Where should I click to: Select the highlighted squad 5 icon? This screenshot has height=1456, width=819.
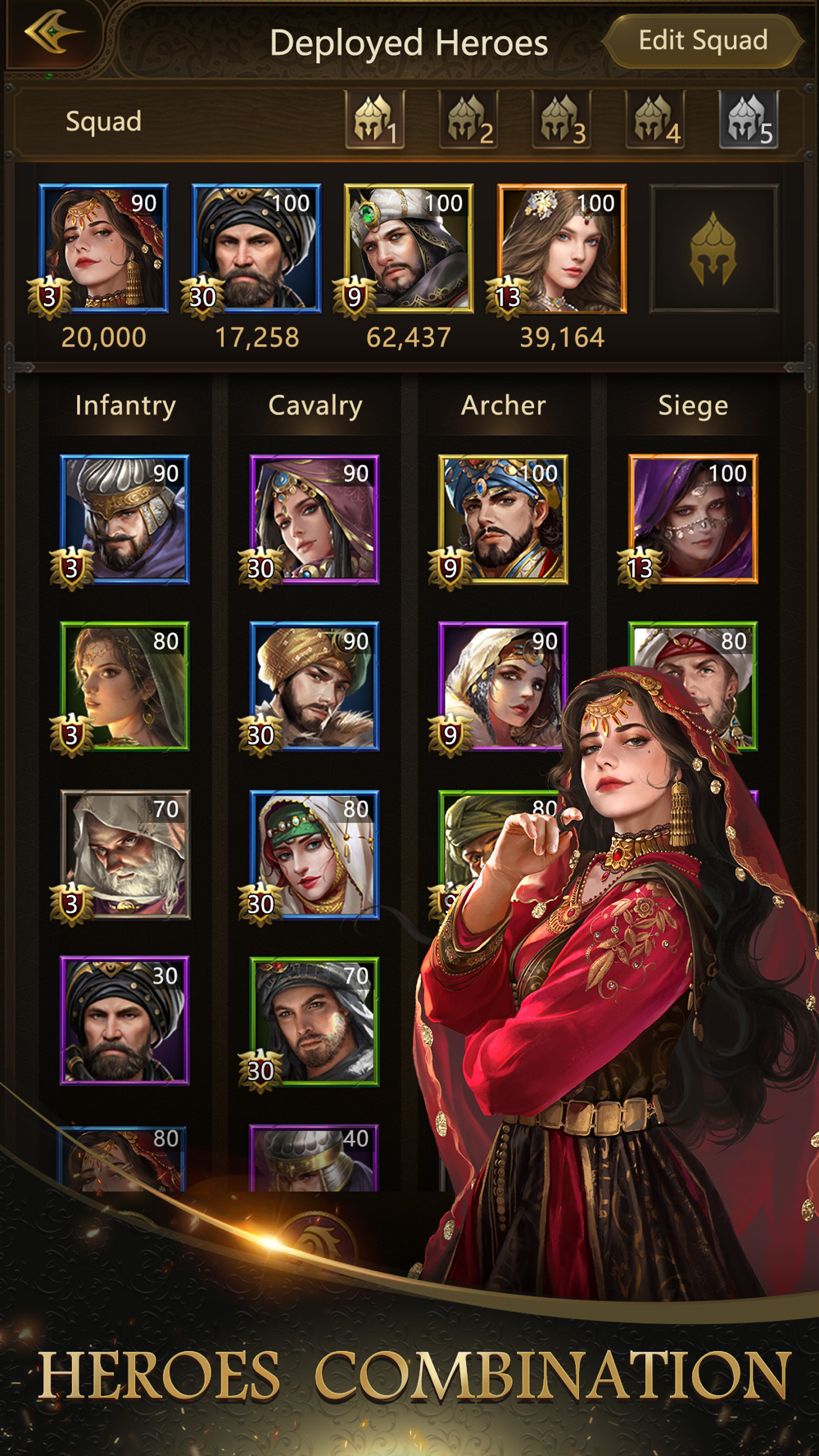point(749,120)
